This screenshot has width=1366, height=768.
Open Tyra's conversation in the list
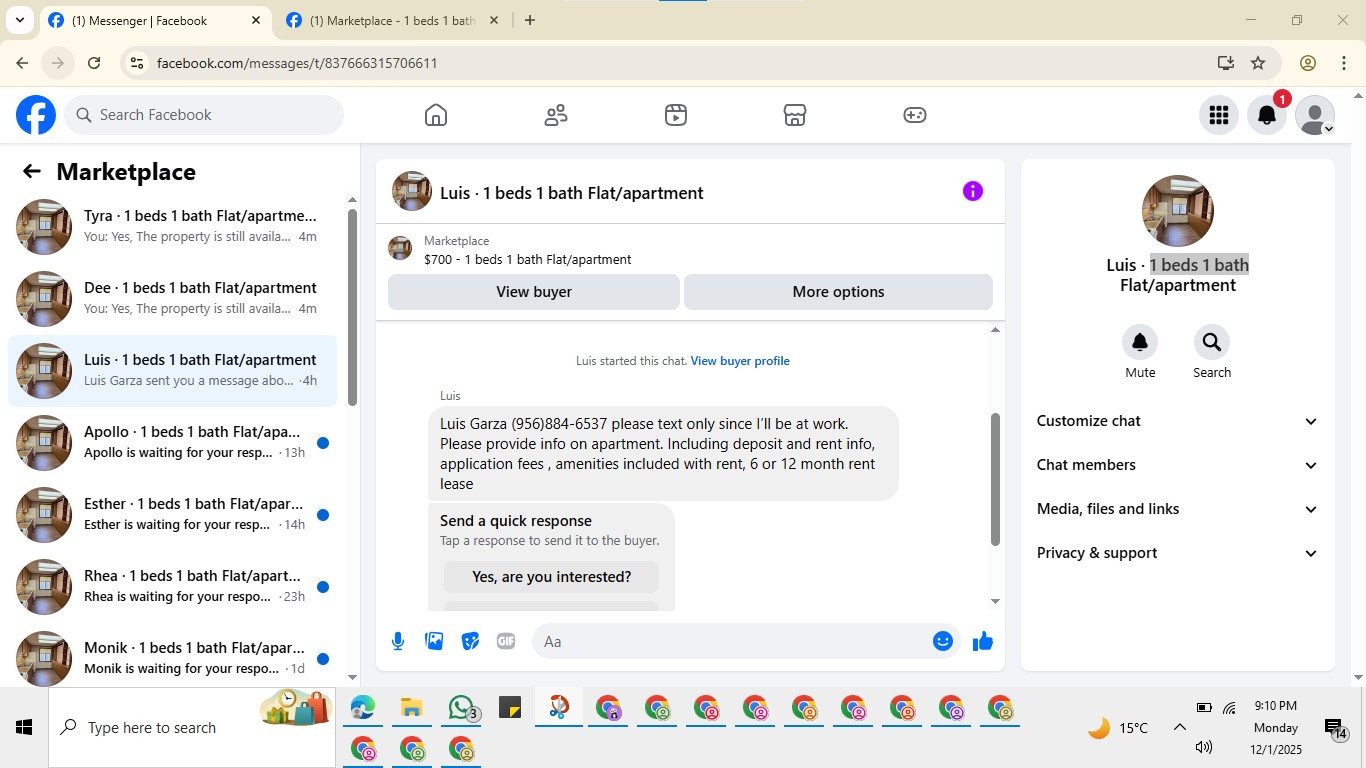(172, 227)
